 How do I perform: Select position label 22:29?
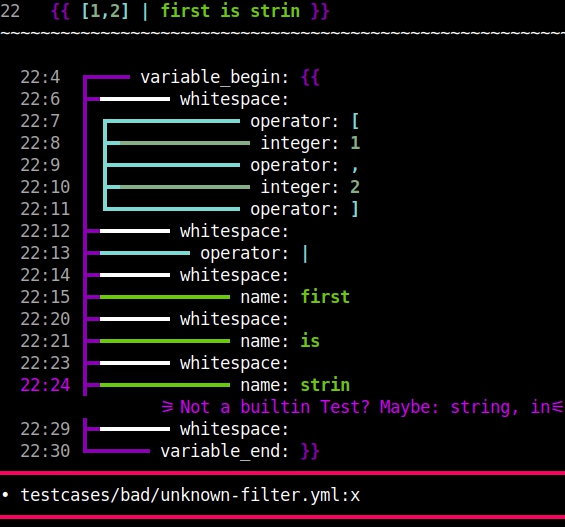point(45,429)
